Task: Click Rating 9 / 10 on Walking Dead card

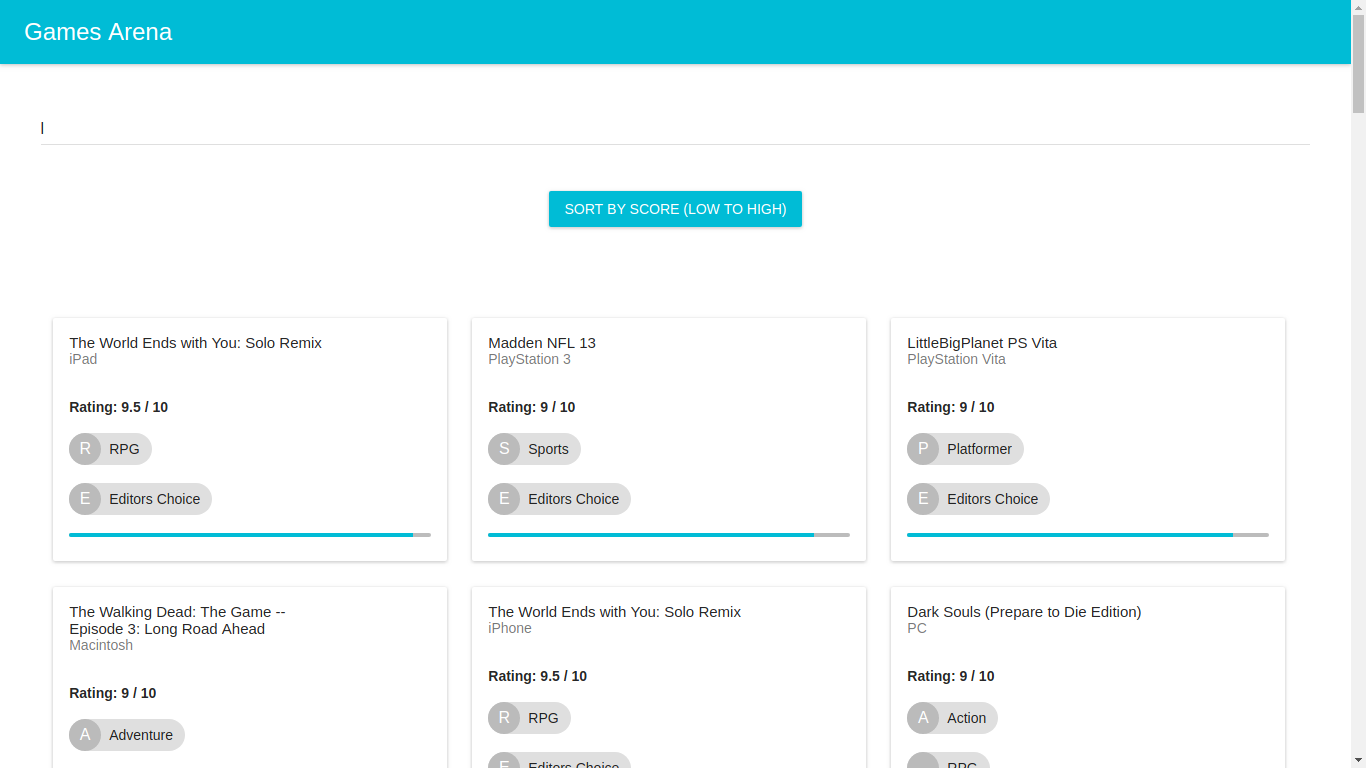Action: 113,693
